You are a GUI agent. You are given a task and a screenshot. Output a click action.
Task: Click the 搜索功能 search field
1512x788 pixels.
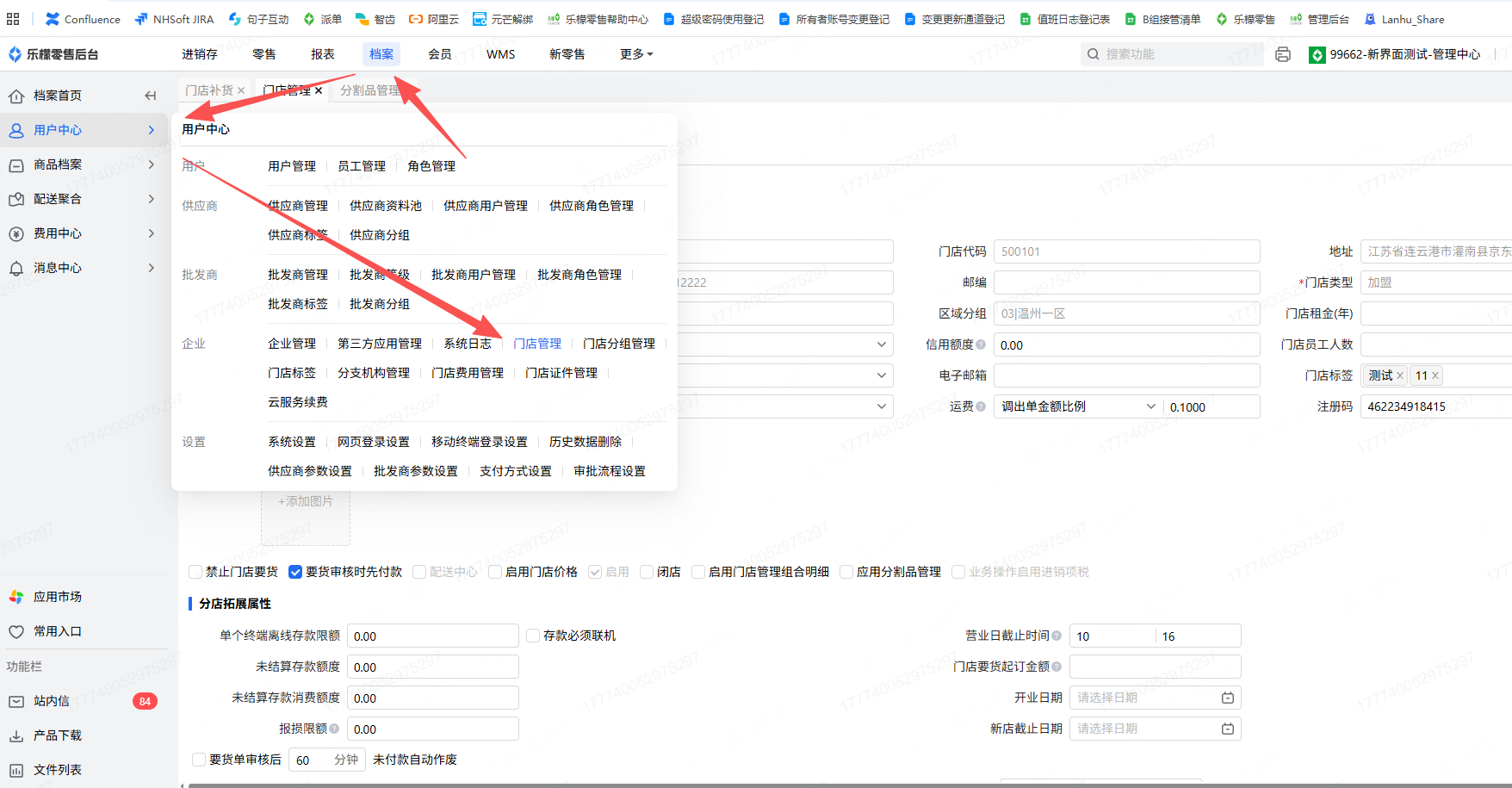1171,54
